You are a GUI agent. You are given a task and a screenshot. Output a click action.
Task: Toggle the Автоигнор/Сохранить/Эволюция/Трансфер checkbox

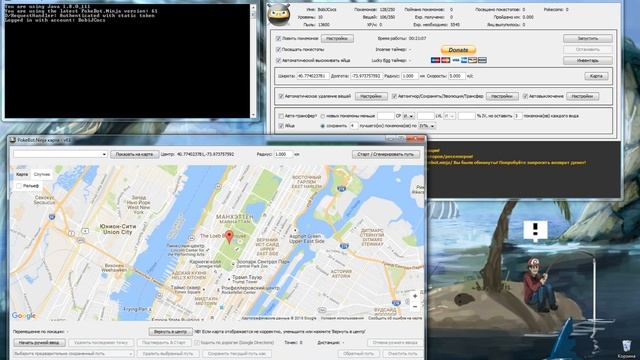(394, 96)
